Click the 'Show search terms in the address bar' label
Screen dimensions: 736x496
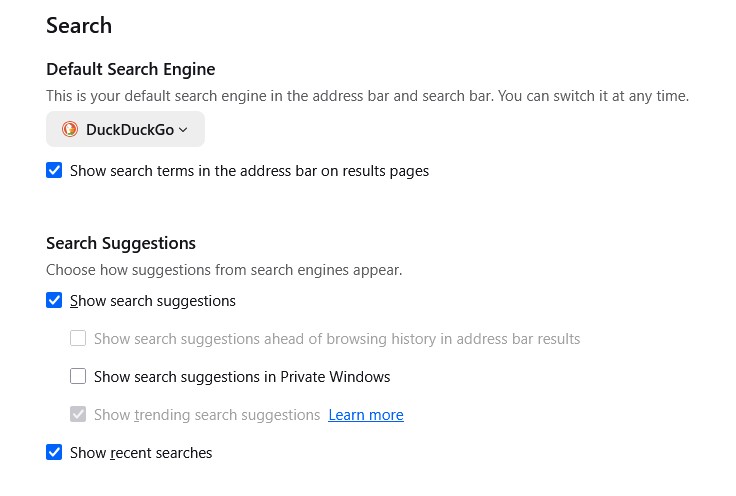[x=249, y=171]
